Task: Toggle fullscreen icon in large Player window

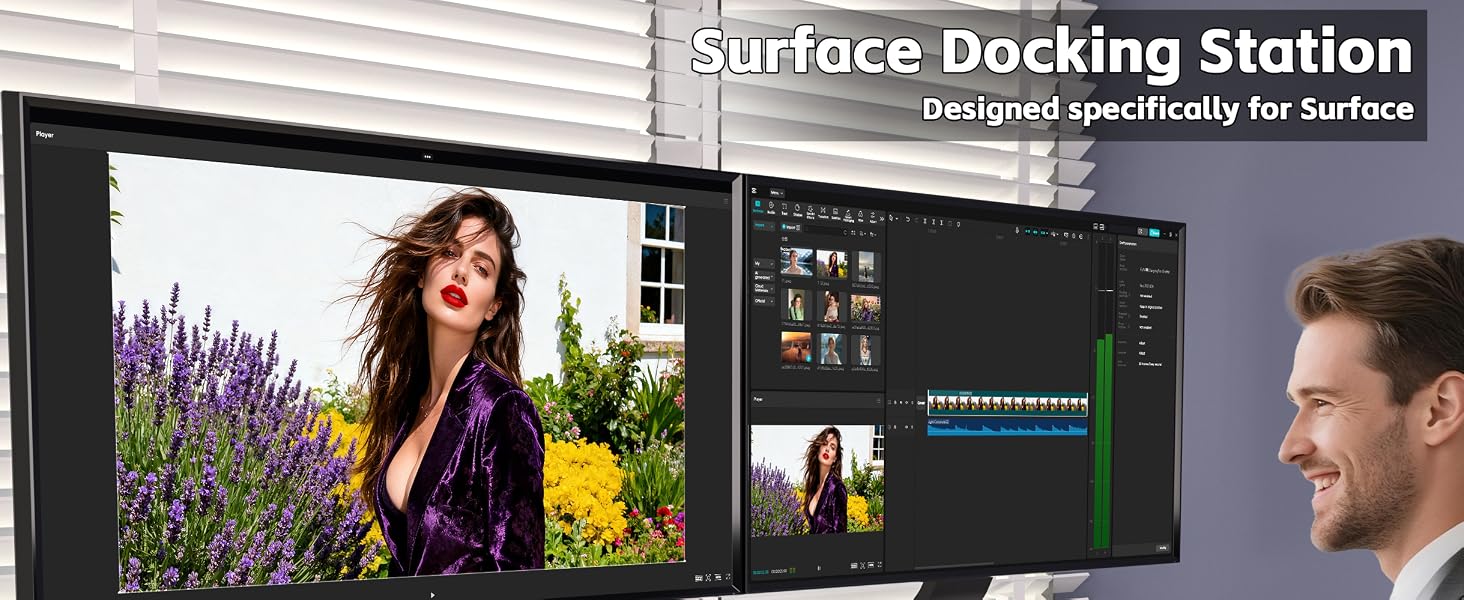Action: [728, 576]
